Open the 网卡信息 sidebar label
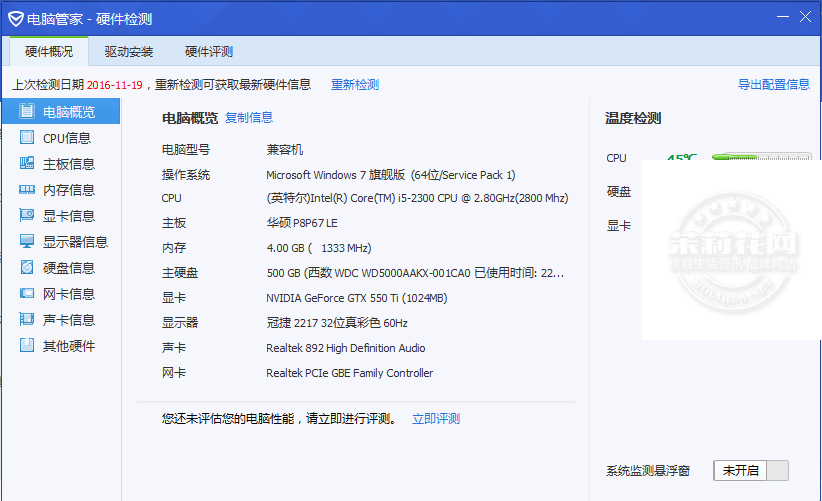Screen dimensions: 822x501 tap(69, 294)
